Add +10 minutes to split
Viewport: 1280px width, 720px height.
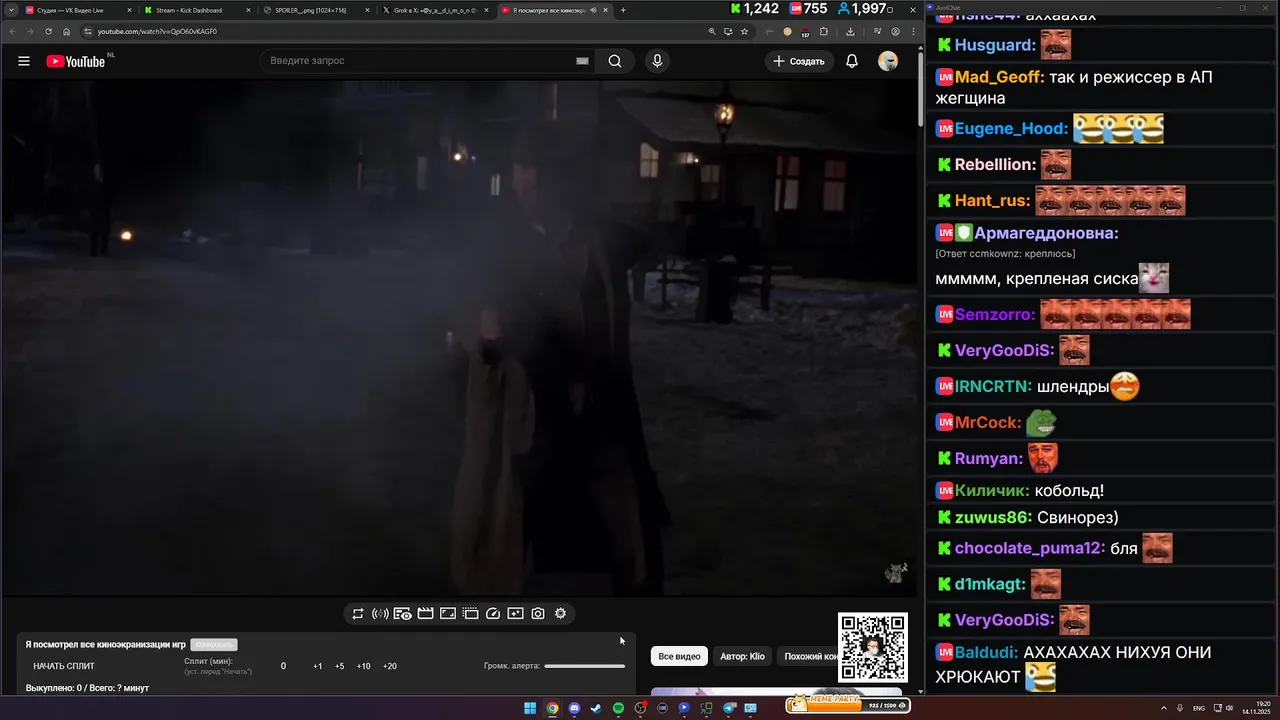(363, 666)
